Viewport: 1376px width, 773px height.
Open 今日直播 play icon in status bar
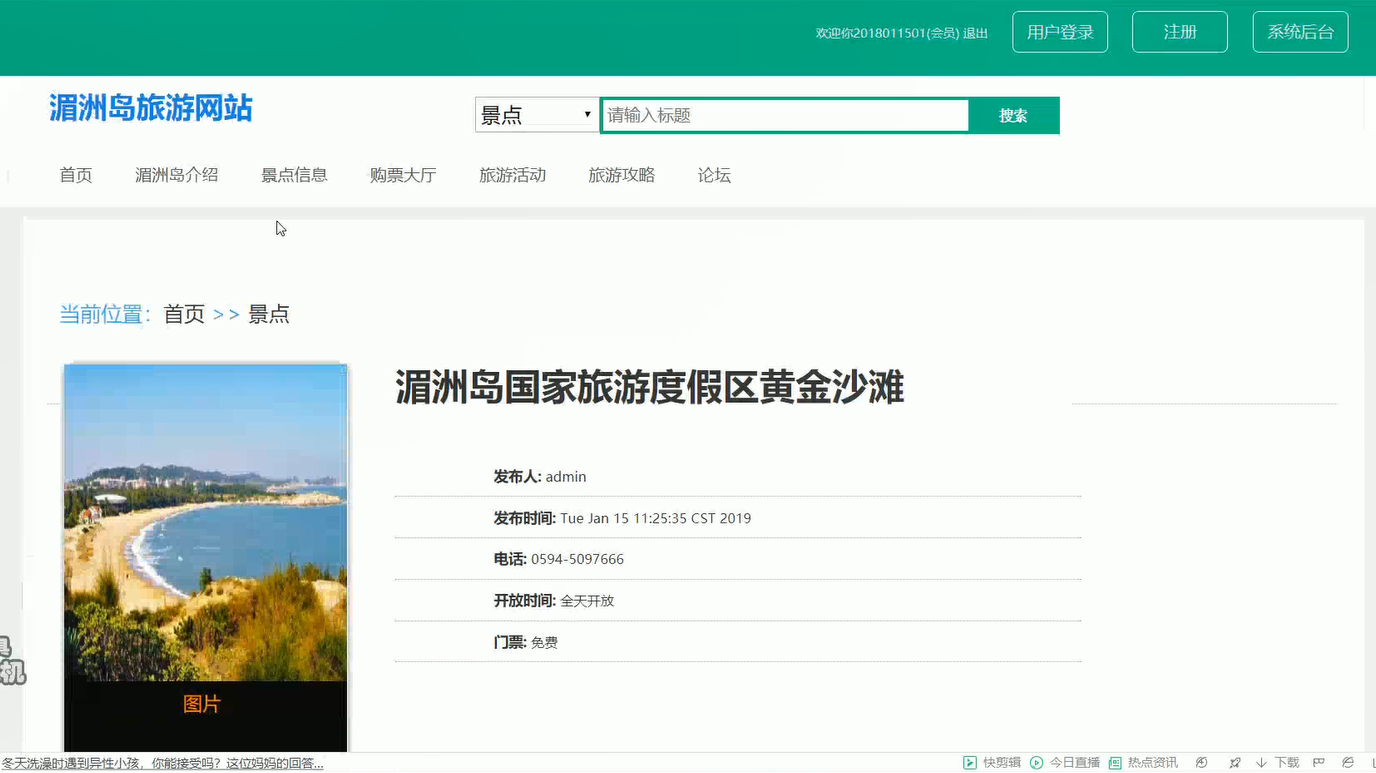tap(1037, 763)
